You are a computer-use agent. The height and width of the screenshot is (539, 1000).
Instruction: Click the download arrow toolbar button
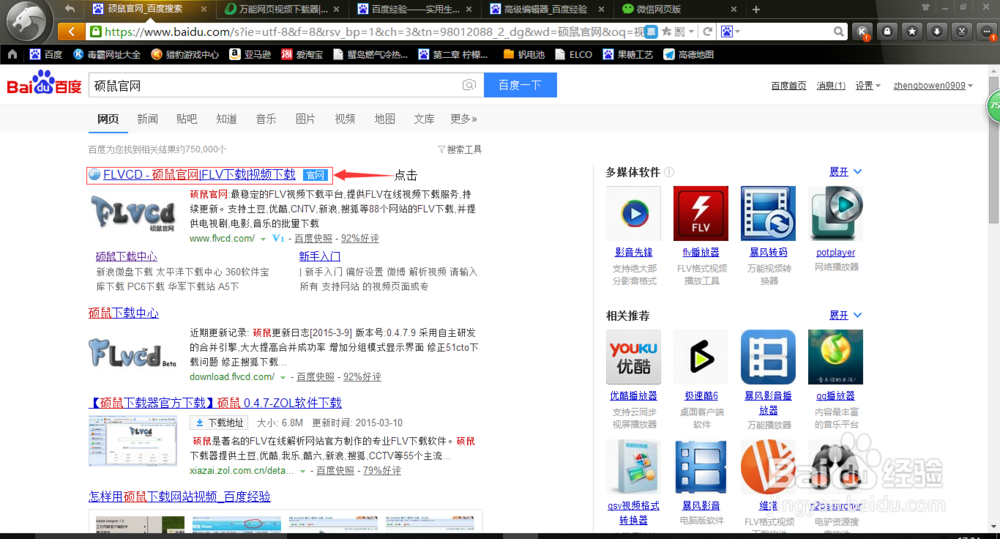coord(937,31)
